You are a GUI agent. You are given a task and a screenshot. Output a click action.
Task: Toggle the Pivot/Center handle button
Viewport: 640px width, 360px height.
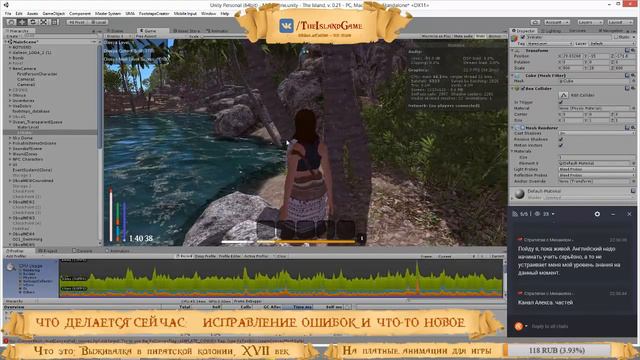(x=77, y=22)
